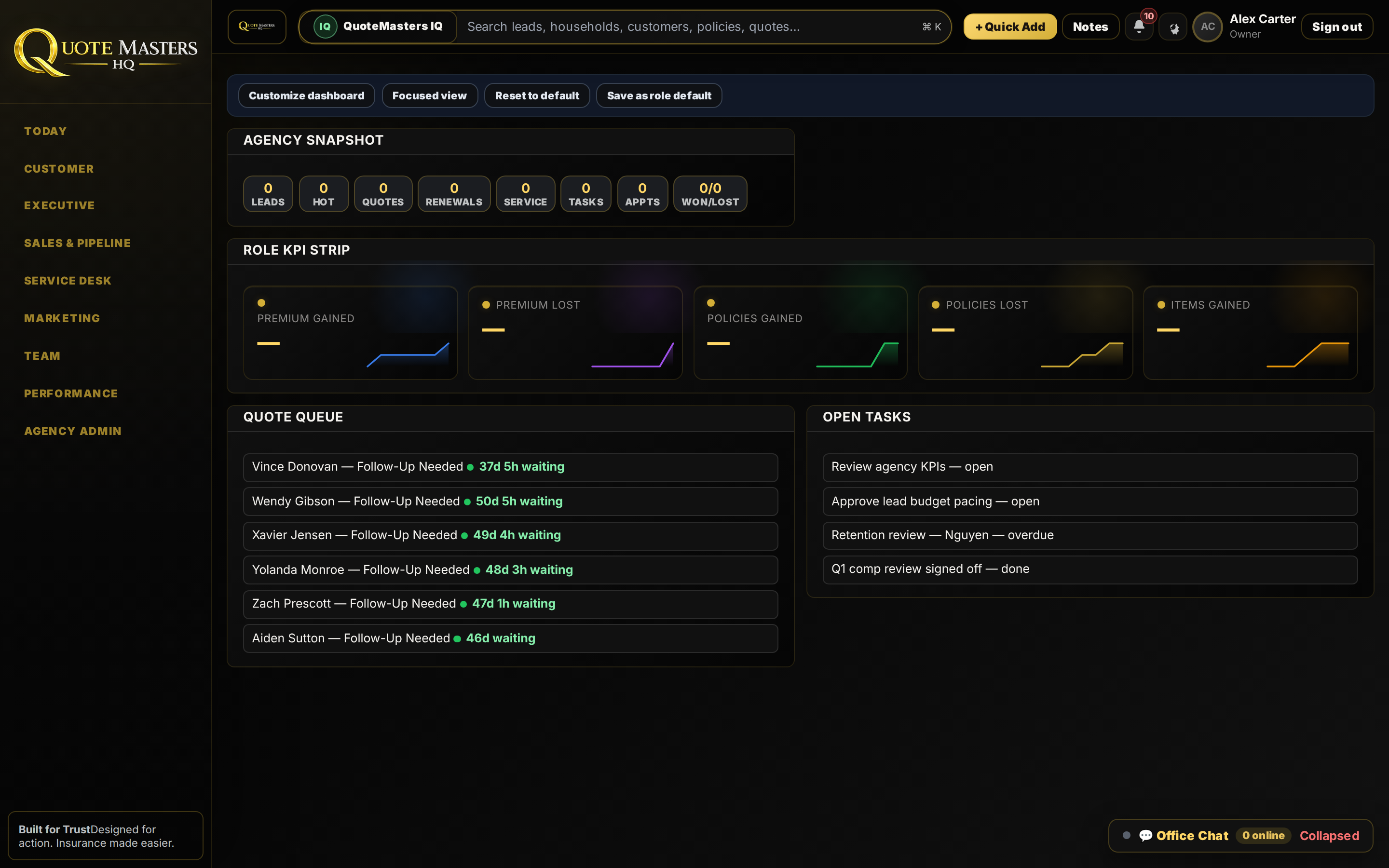The width and height of the screenshot is (1389, 868).
Task: Click the Built for Trust footer card
Action: (106, 836)
